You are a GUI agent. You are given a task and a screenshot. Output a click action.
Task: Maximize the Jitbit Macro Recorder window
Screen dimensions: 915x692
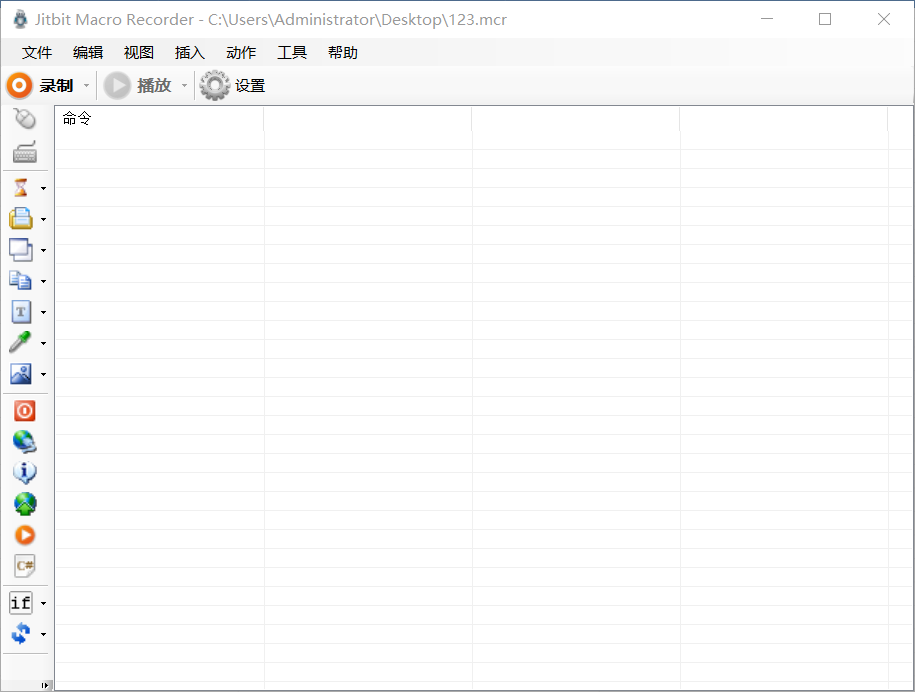[x=825, y=19]
